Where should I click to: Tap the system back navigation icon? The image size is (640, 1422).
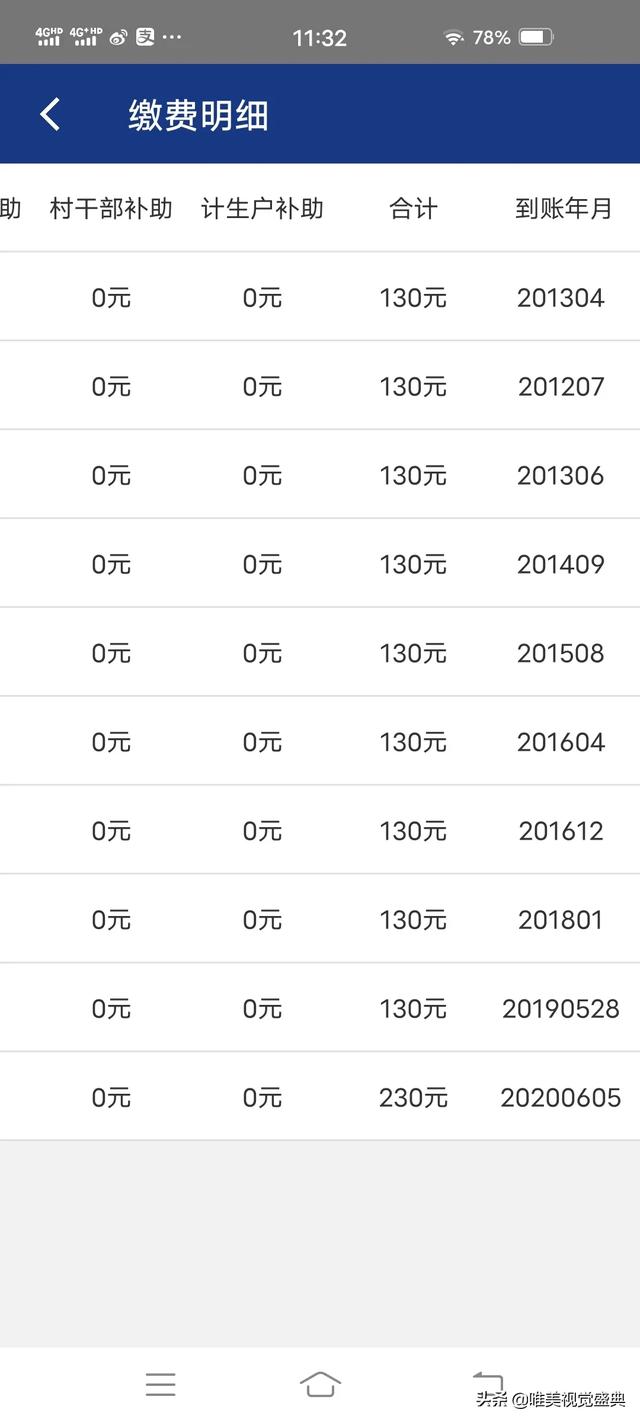pyautogui.click(x=487, y=1380)
